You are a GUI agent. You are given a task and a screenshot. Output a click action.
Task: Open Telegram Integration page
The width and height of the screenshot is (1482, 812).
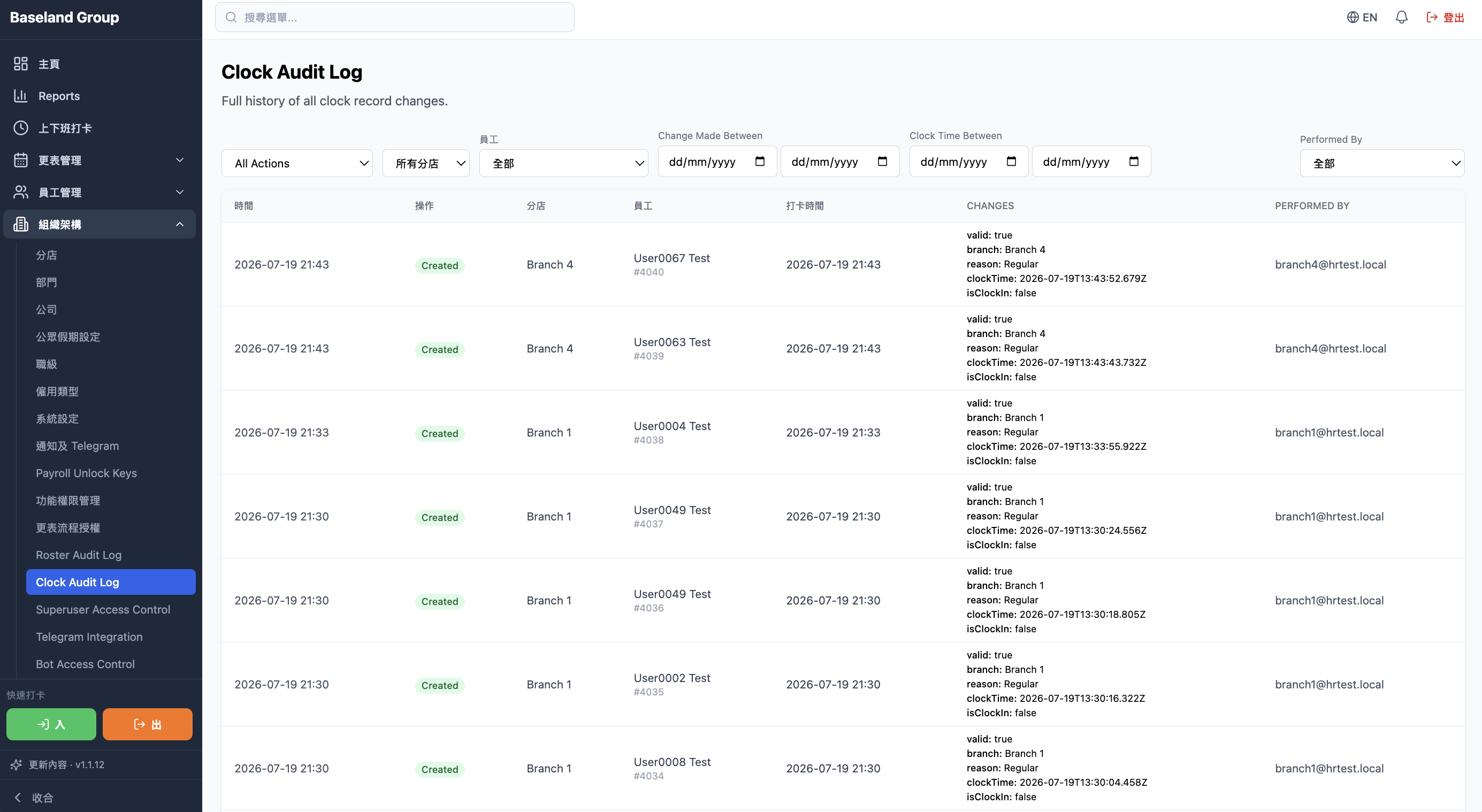click(110, 637)
